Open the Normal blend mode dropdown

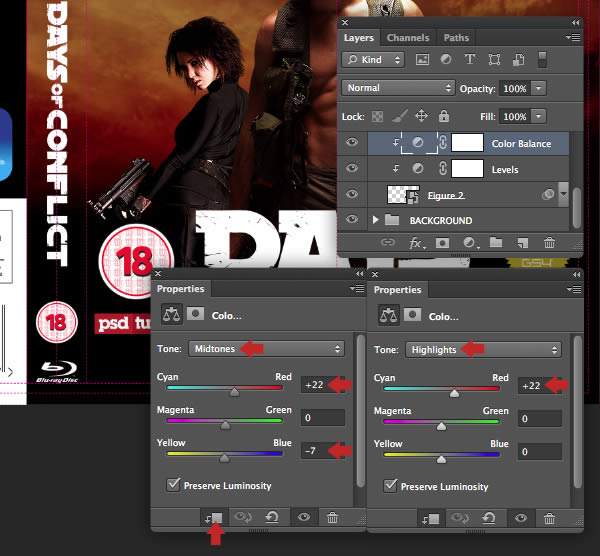[398, 88]
